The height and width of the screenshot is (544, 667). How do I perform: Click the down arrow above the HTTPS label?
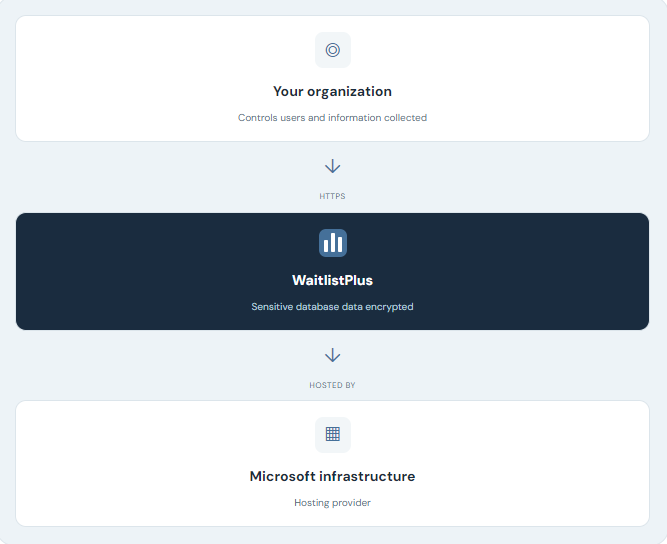[x=333, y=166]
